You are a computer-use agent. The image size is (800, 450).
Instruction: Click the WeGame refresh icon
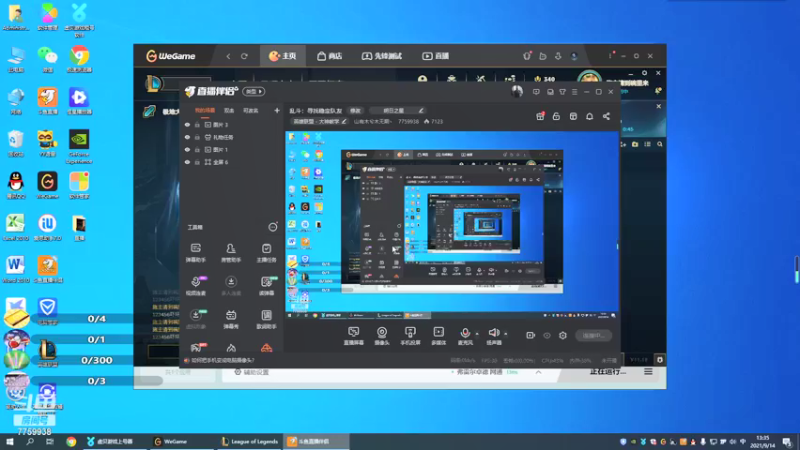click(x=244, y=56)
